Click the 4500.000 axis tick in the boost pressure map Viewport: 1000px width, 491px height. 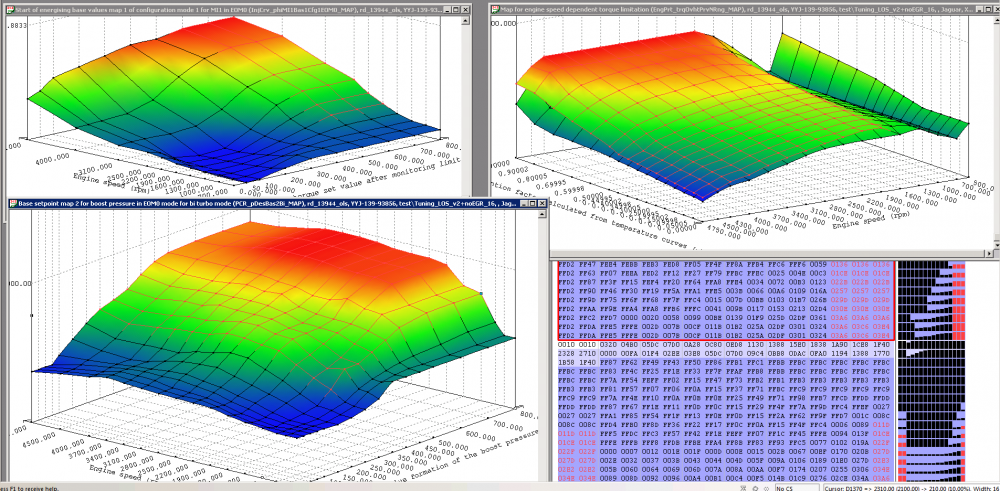(40, 439)
